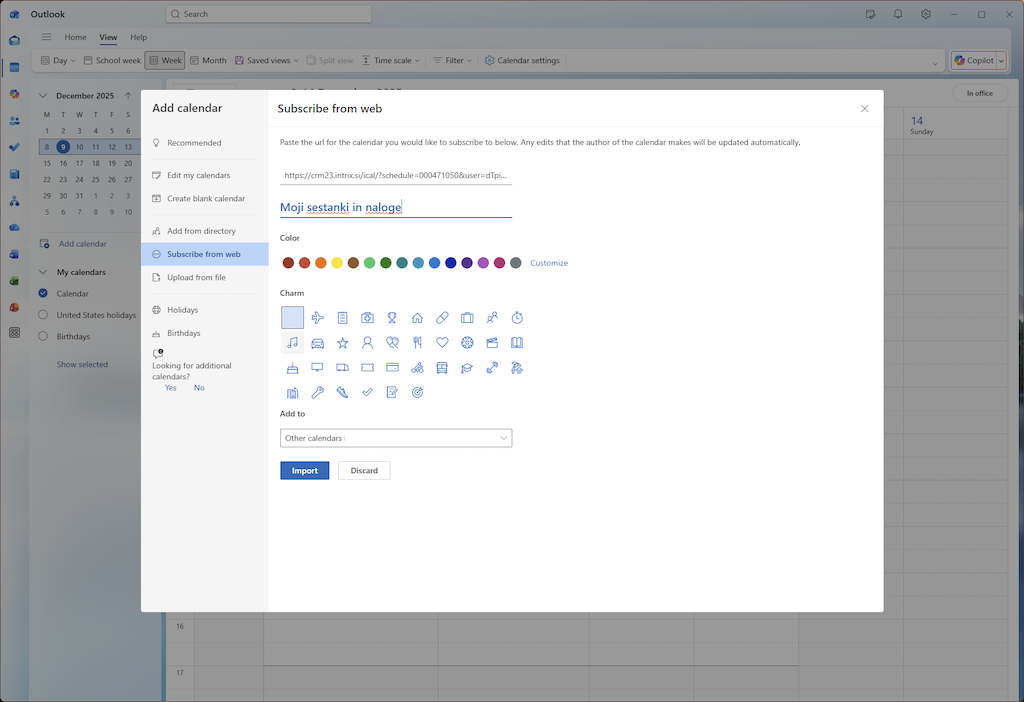Choose the airplane charm icon
The image size is (1024, 702).
[x=318, y=318]
